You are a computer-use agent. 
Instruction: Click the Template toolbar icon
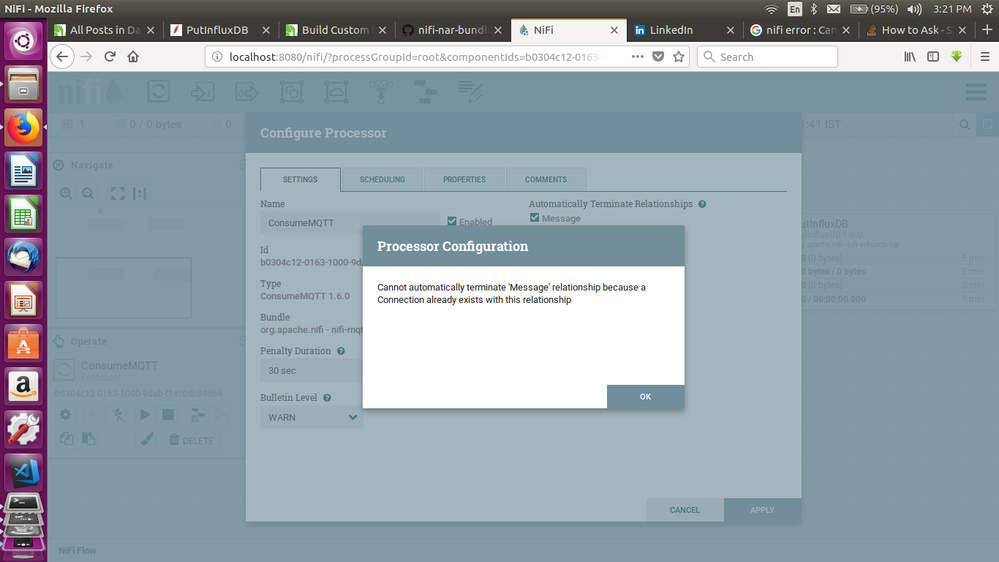425,92
